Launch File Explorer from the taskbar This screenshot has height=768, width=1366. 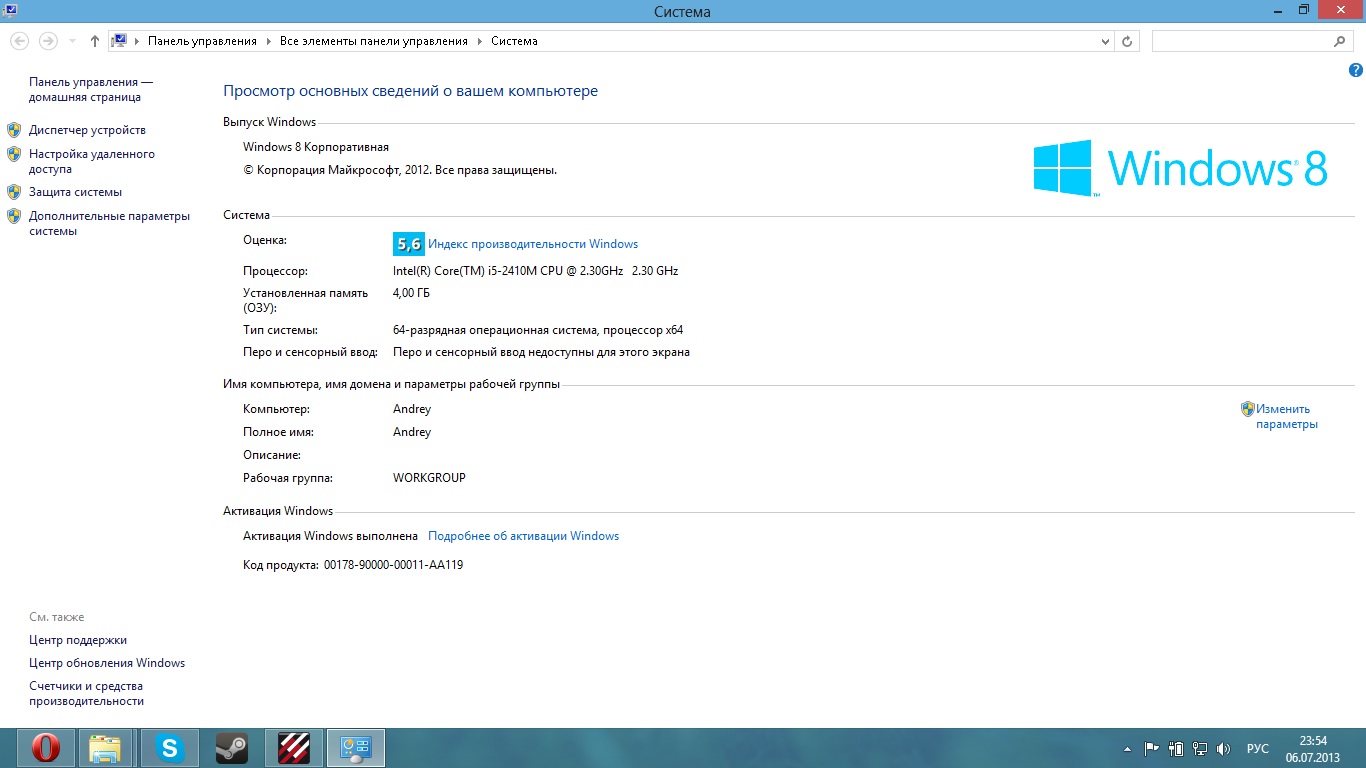105,748
